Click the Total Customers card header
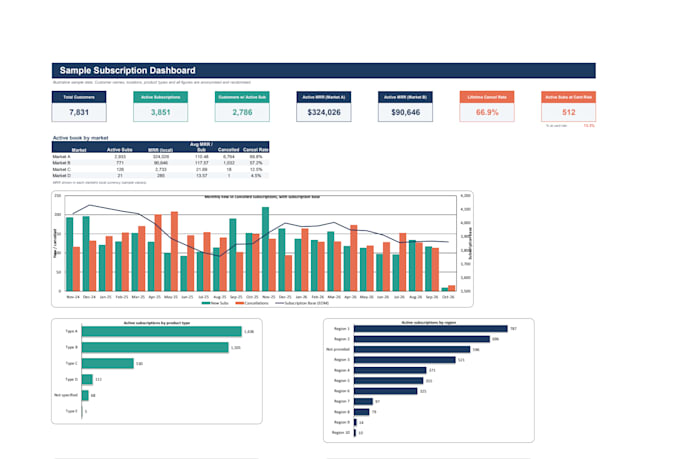Screen dimensions: 680x459 pyautogui.click(x=79, y=97)
